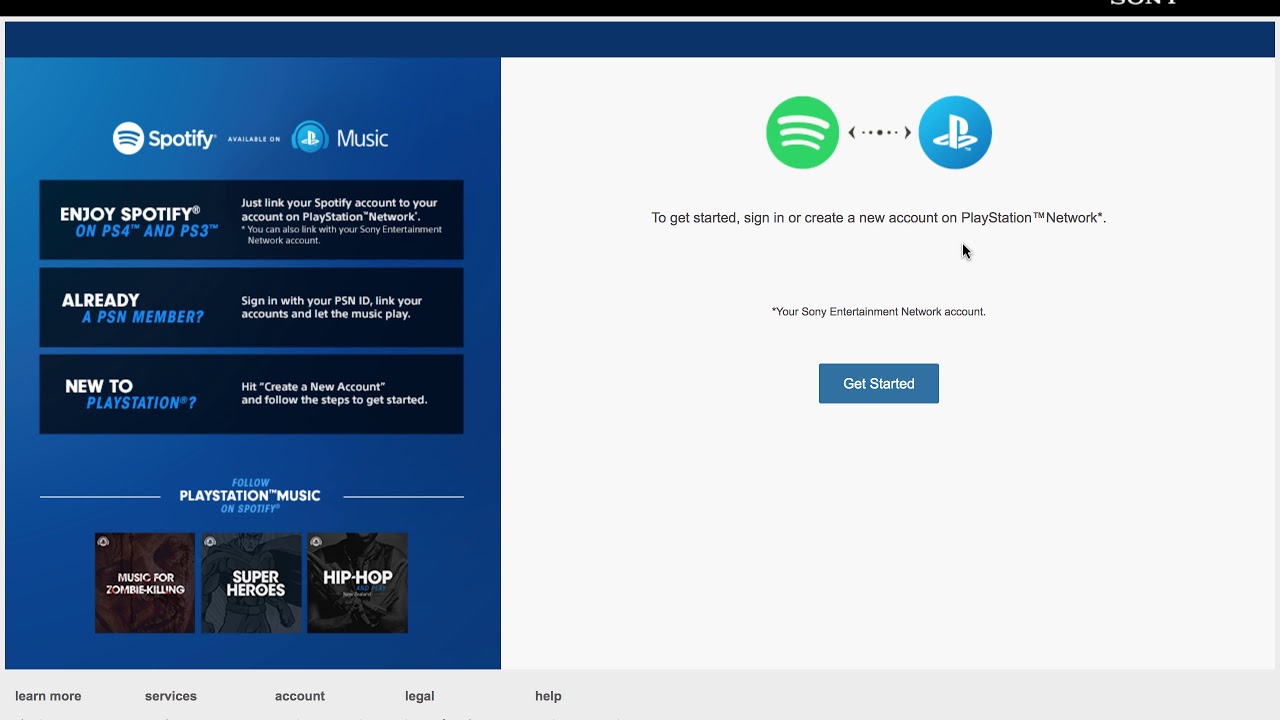Open the Hip-Hop playlist thumbnail

[x=357, y=583]
